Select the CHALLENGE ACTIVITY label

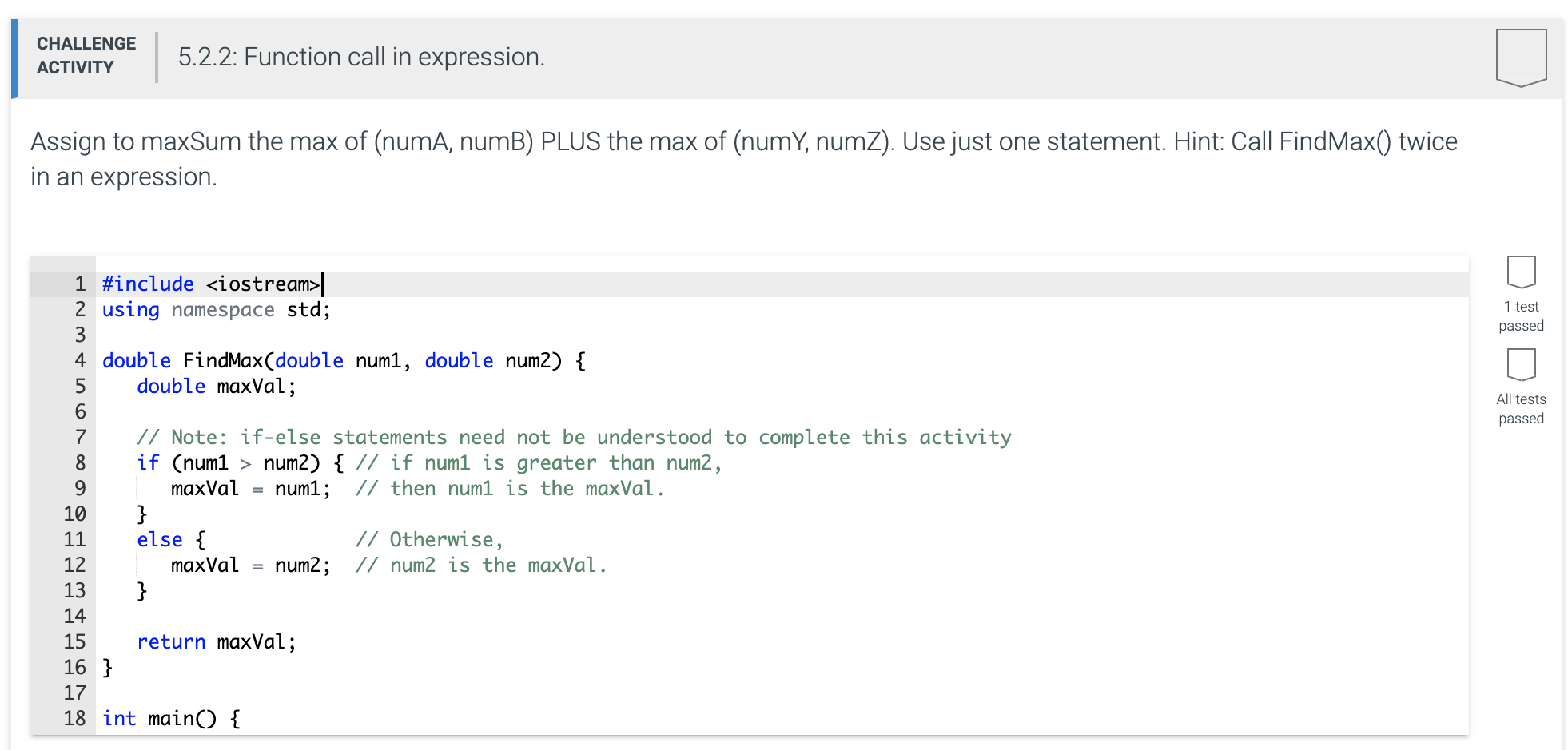coord(85,54)
